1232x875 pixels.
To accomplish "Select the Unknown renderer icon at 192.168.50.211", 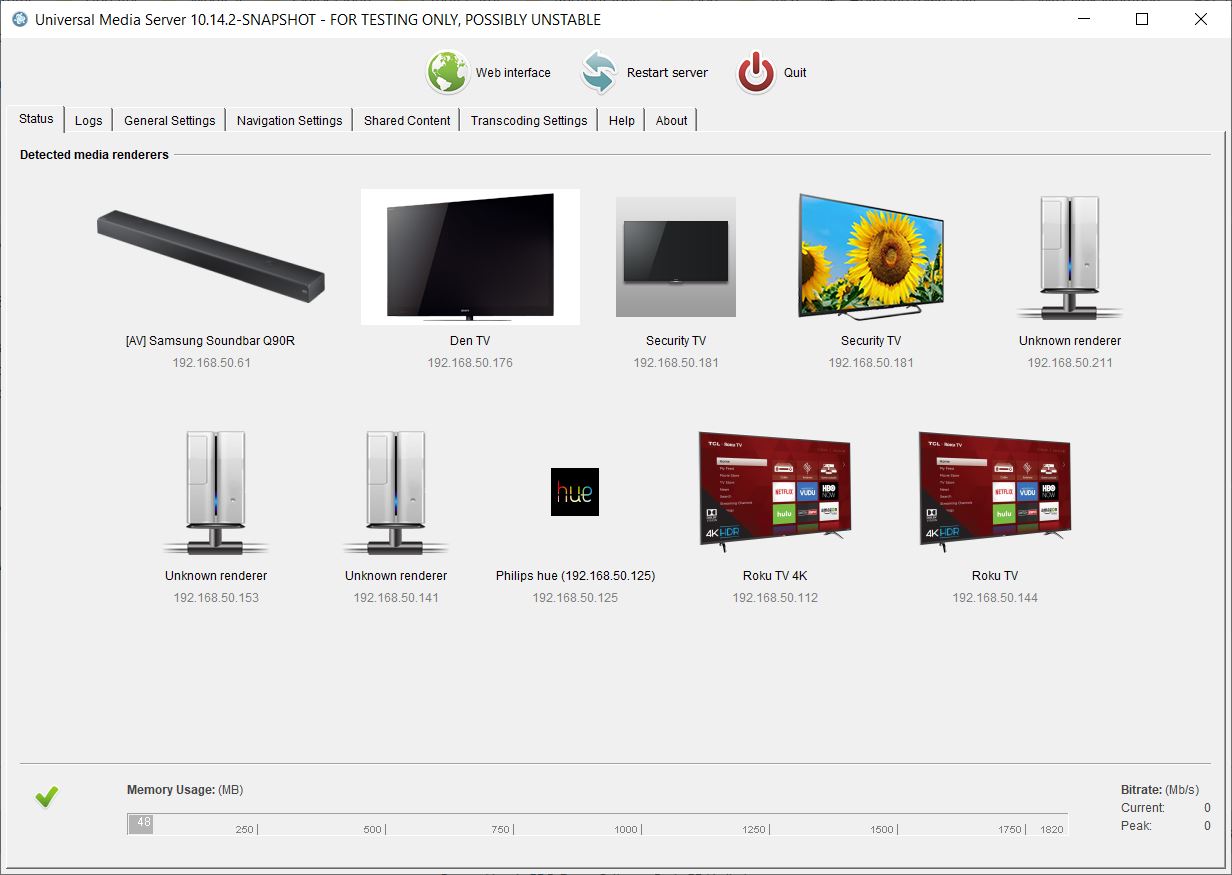I will click(x=1069, y=257).
